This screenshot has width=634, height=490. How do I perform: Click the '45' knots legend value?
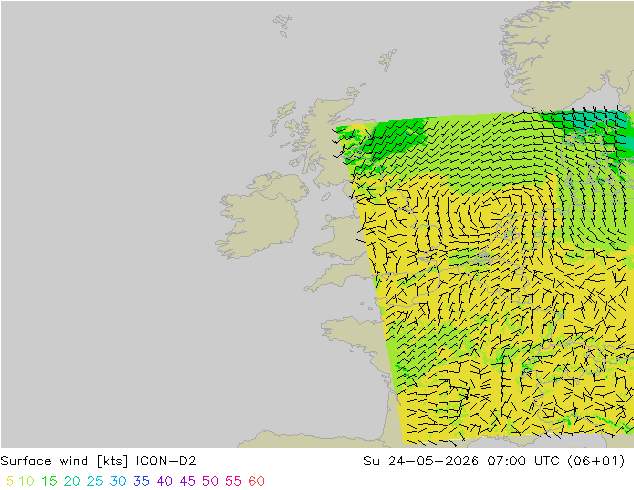[188, 481]
